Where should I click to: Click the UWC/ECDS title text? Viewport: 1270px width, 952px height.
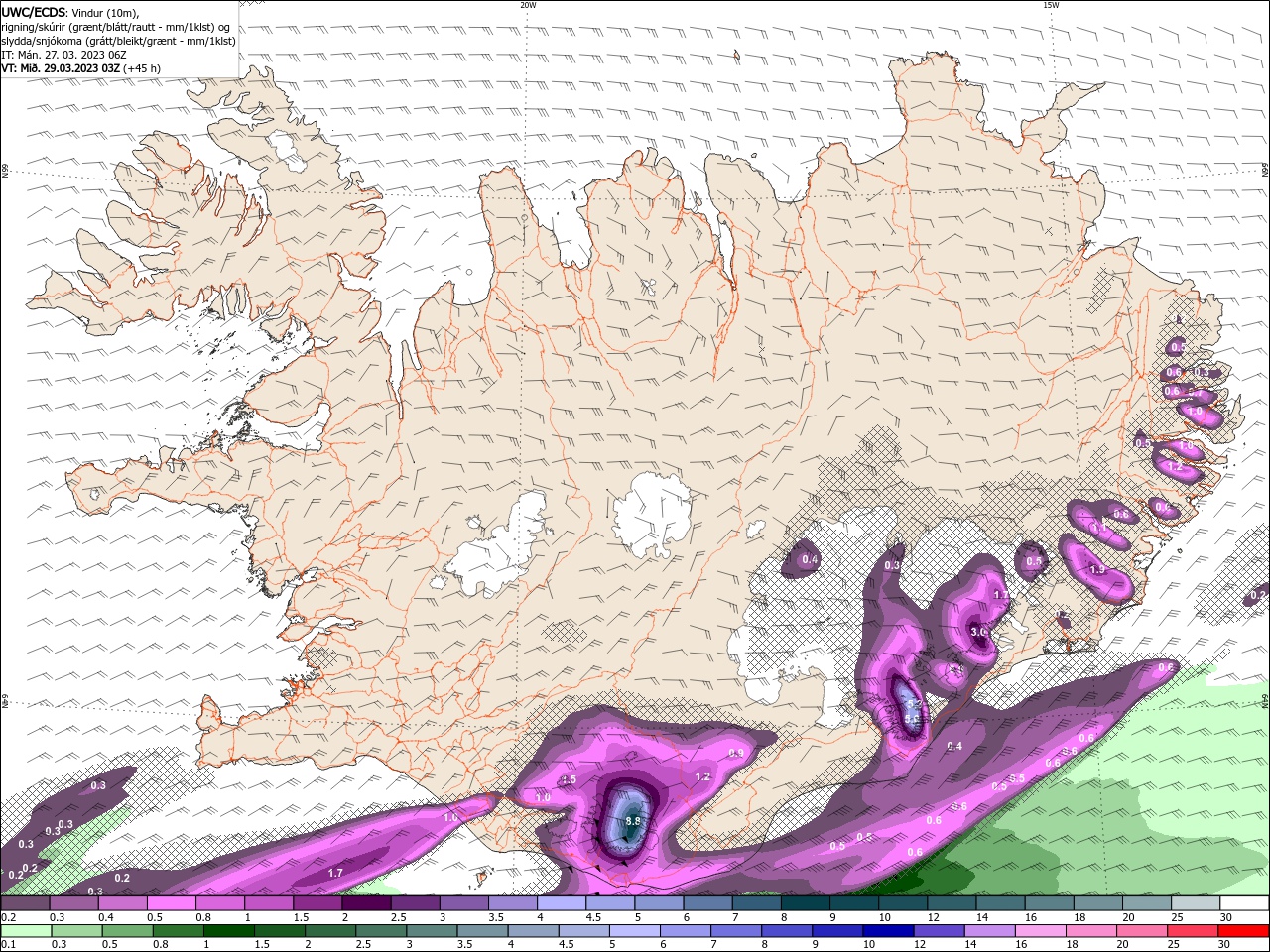pyautogui.click(x=34, y=12)
